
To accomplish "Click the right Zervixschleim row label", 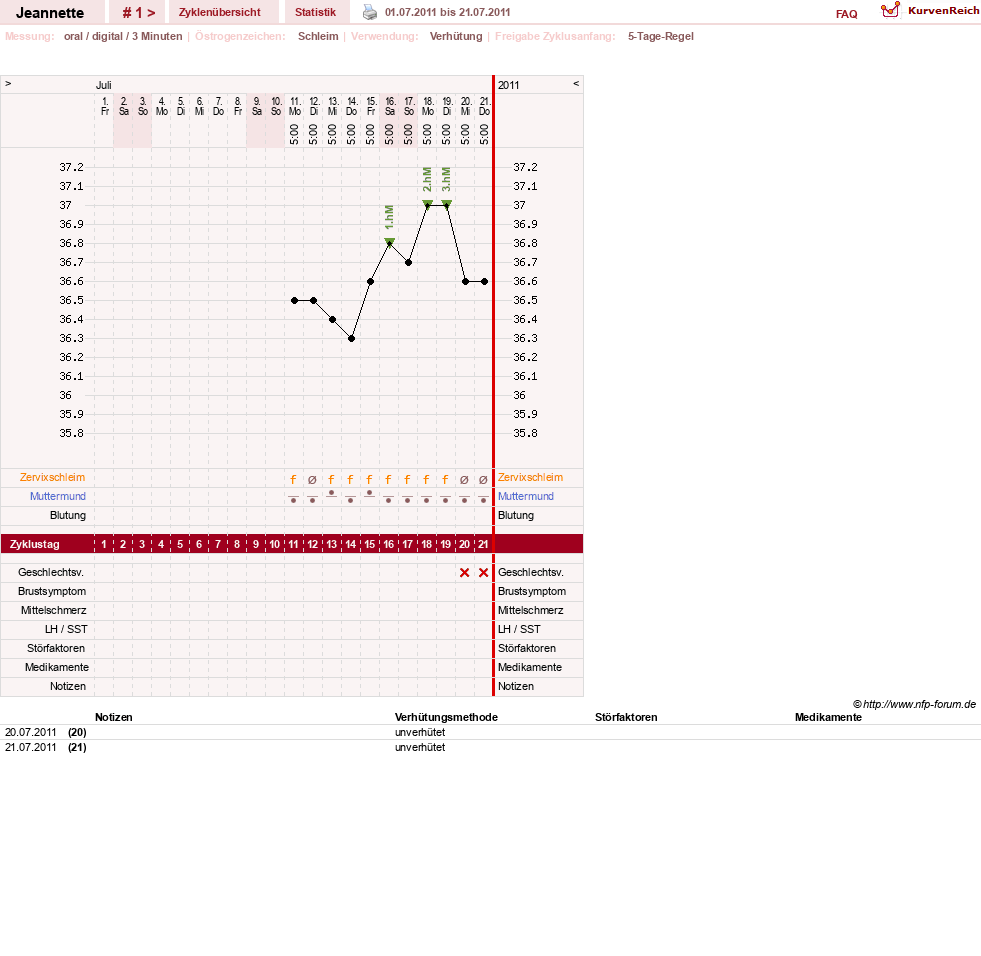I will pos(531,477).
